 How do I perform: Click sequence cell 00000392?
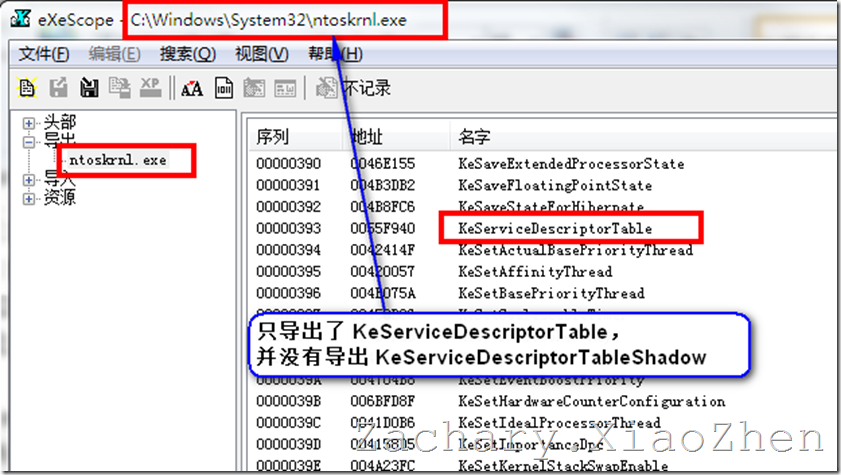coord(289,206)
